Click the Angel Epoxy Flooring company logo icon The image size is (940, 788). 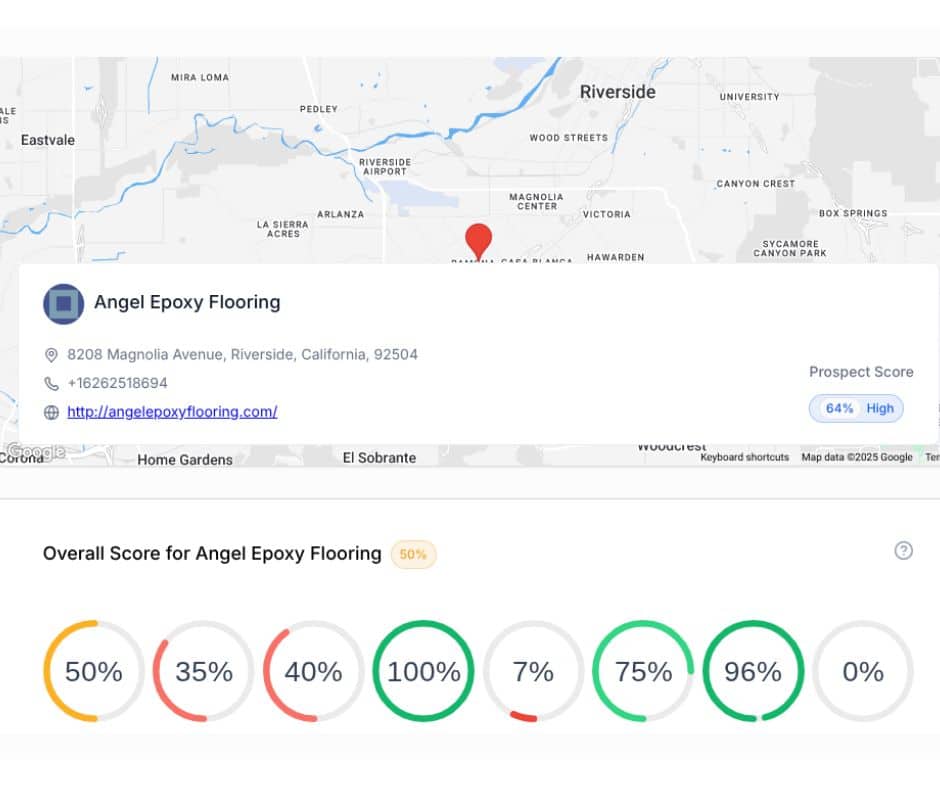tap(63, 303)
